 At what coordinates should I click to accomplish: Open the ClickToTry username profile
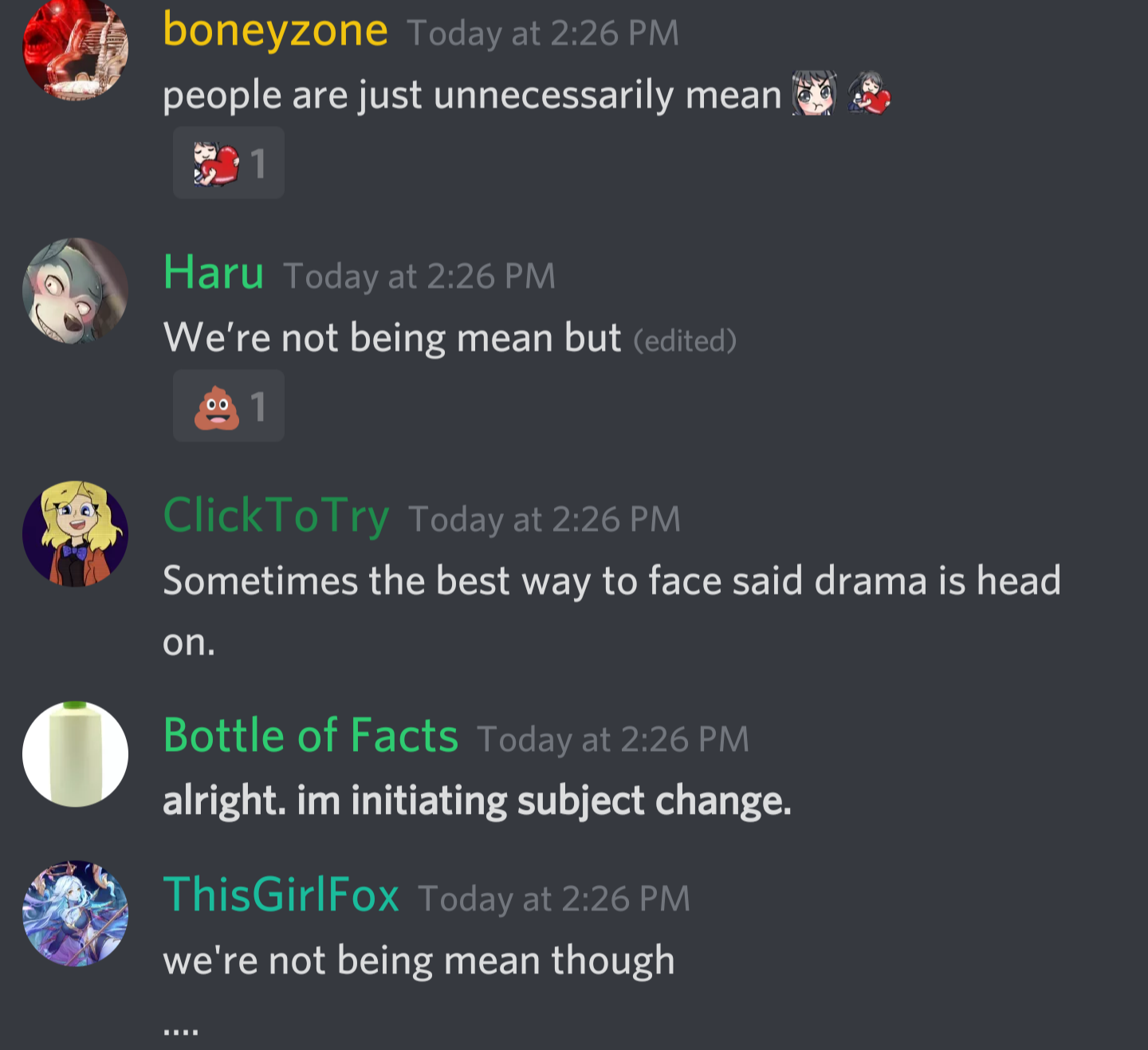point(276,516)
